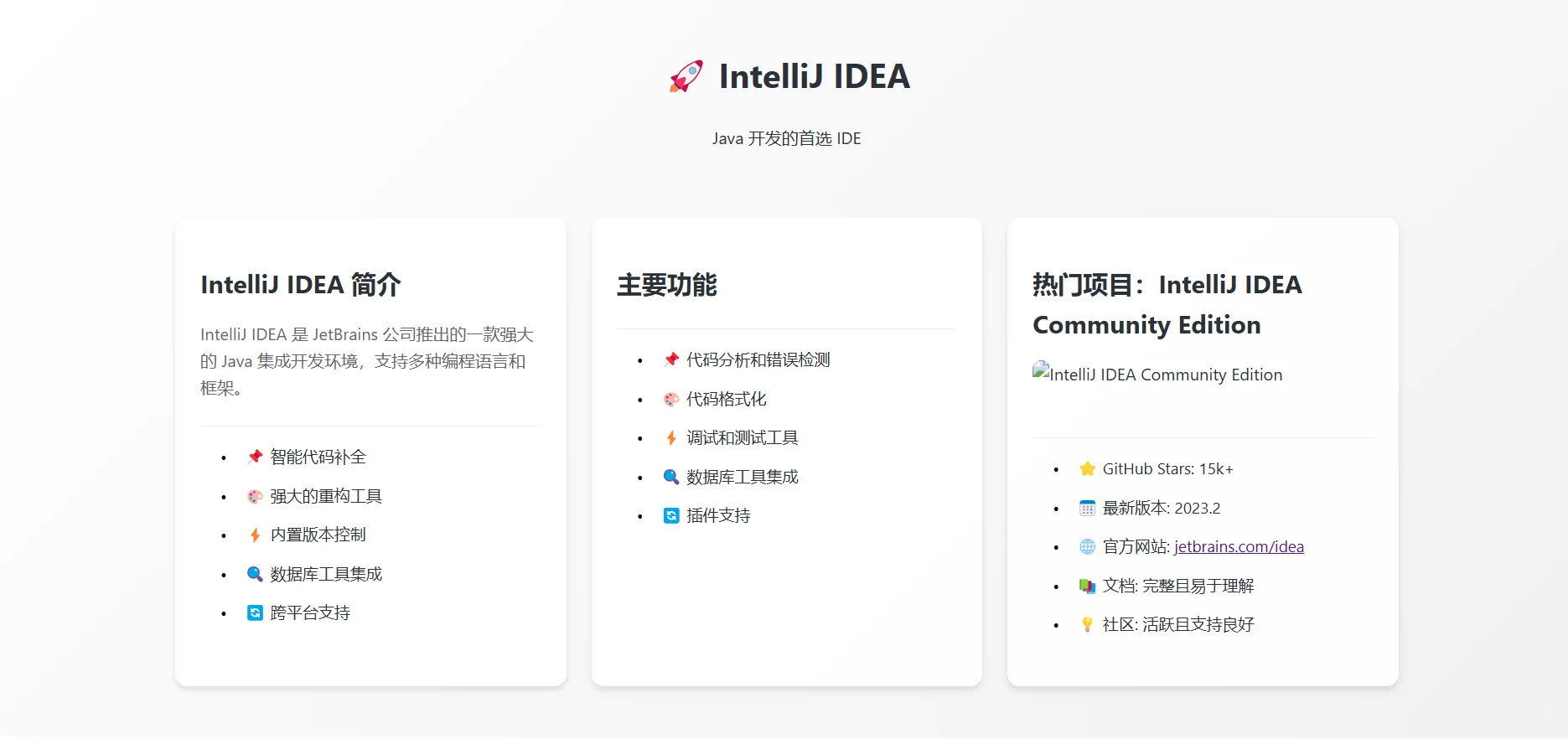Viewport: 1568px width, 739px height.
Task: Click the palette icon next to 强大的重构工具
Action: pos(256,496)
